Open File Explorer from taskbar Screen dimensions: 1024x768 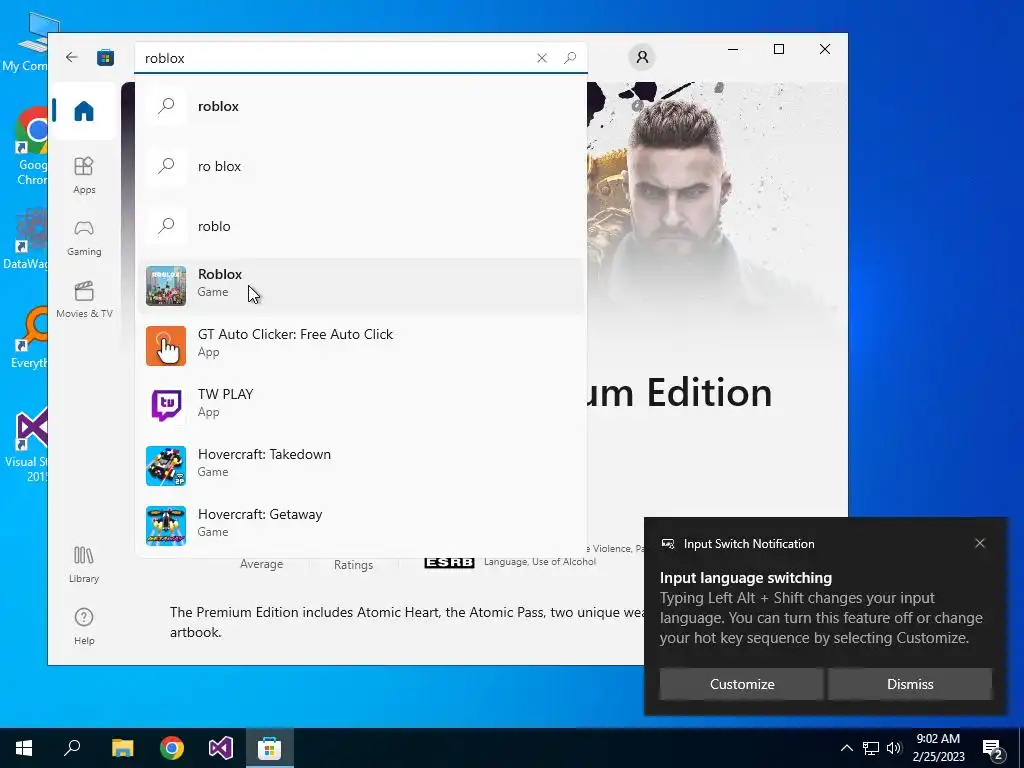[122, 748]
